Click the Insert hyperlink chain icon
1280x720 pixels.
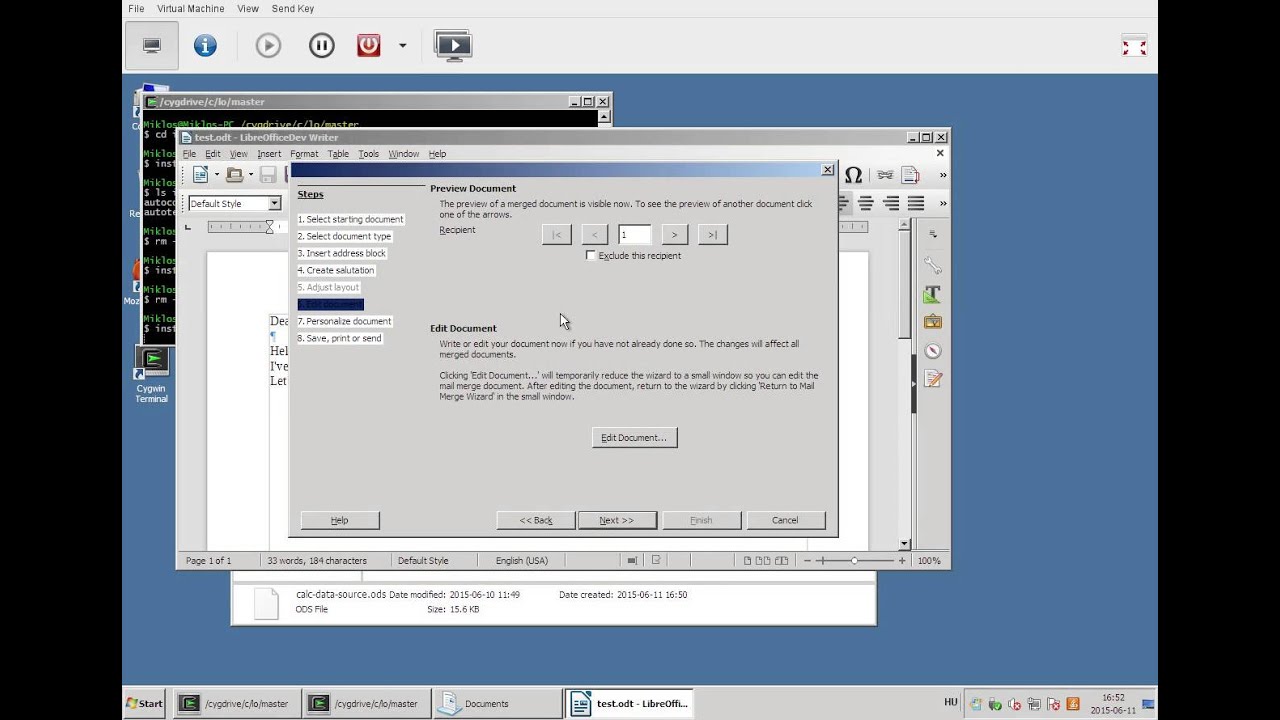tap(885, 175)
